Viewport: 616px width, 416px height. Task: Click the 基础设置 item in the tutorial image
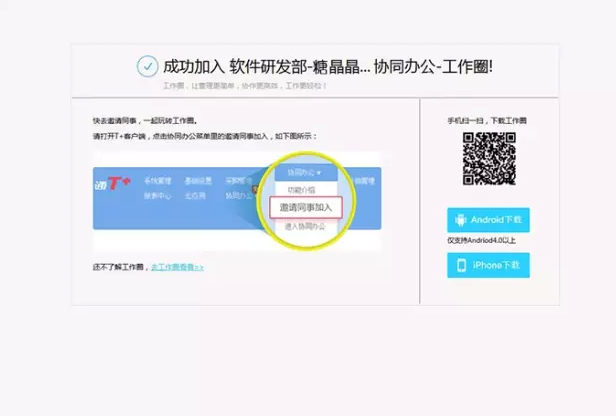[198, 181]
